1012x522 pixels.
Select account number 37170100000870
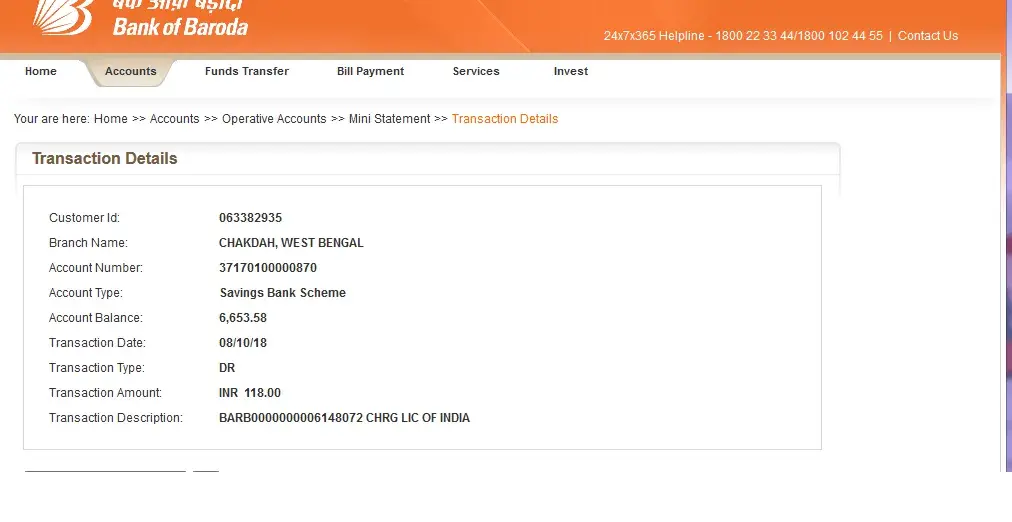click(268, 268)
